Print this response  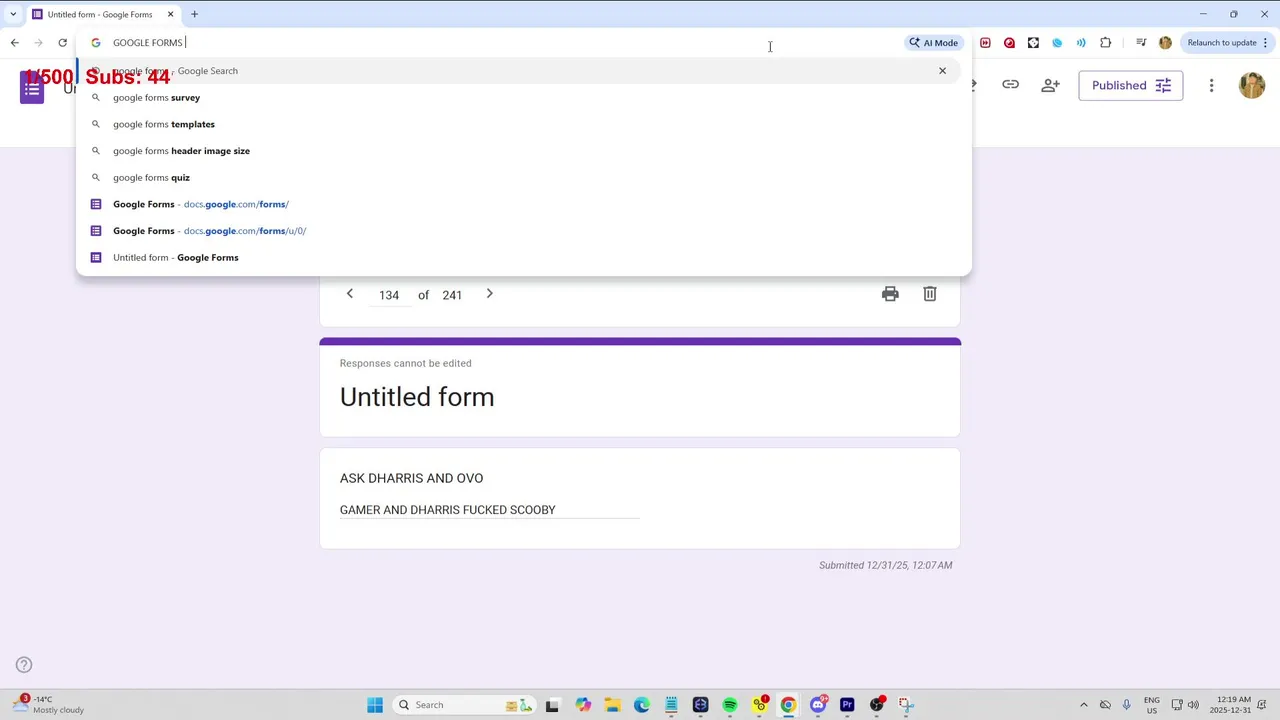(x=890, y=294)
